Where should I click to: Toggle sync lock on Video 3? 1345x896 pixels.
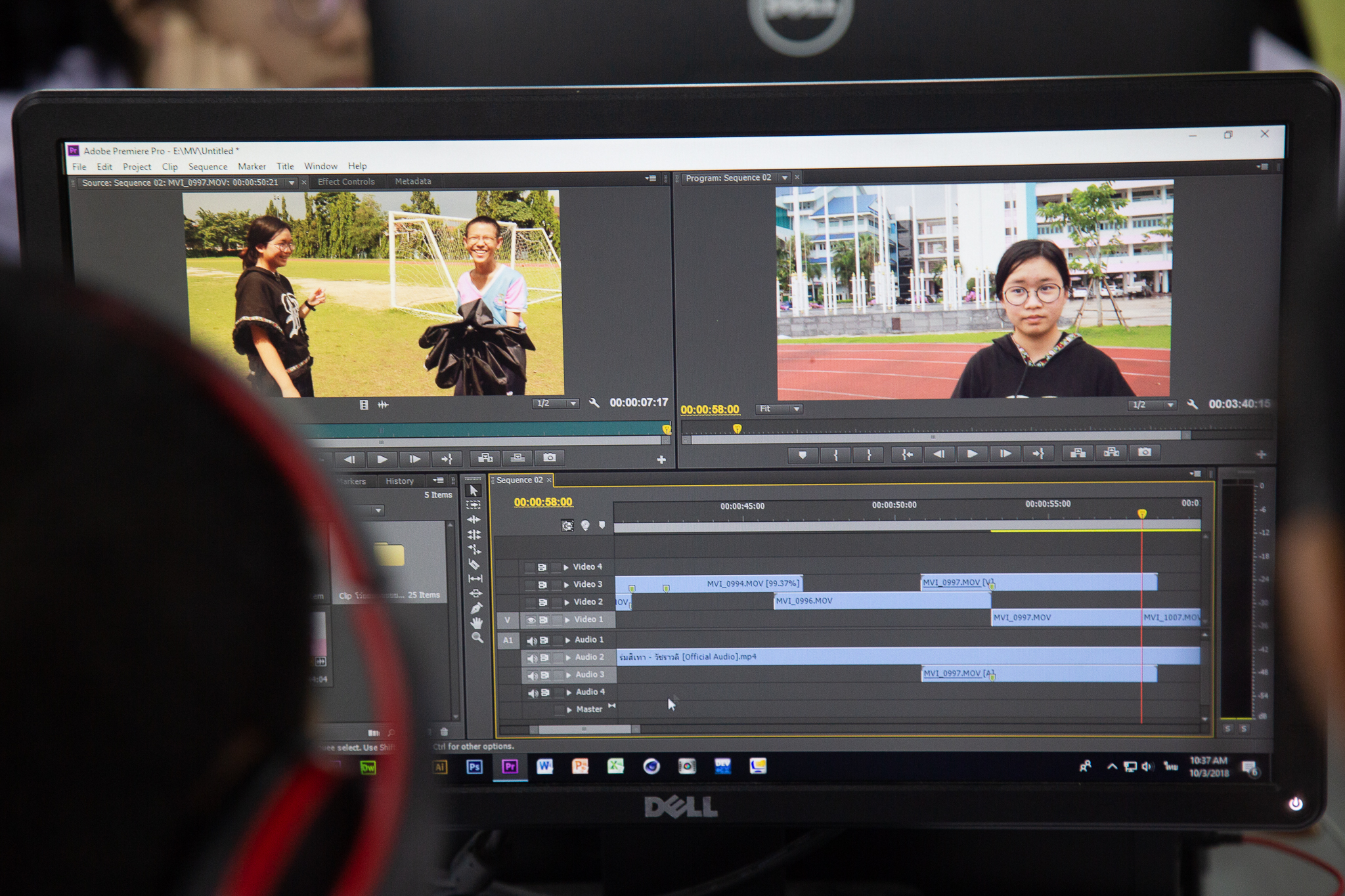tap(542, 585)
